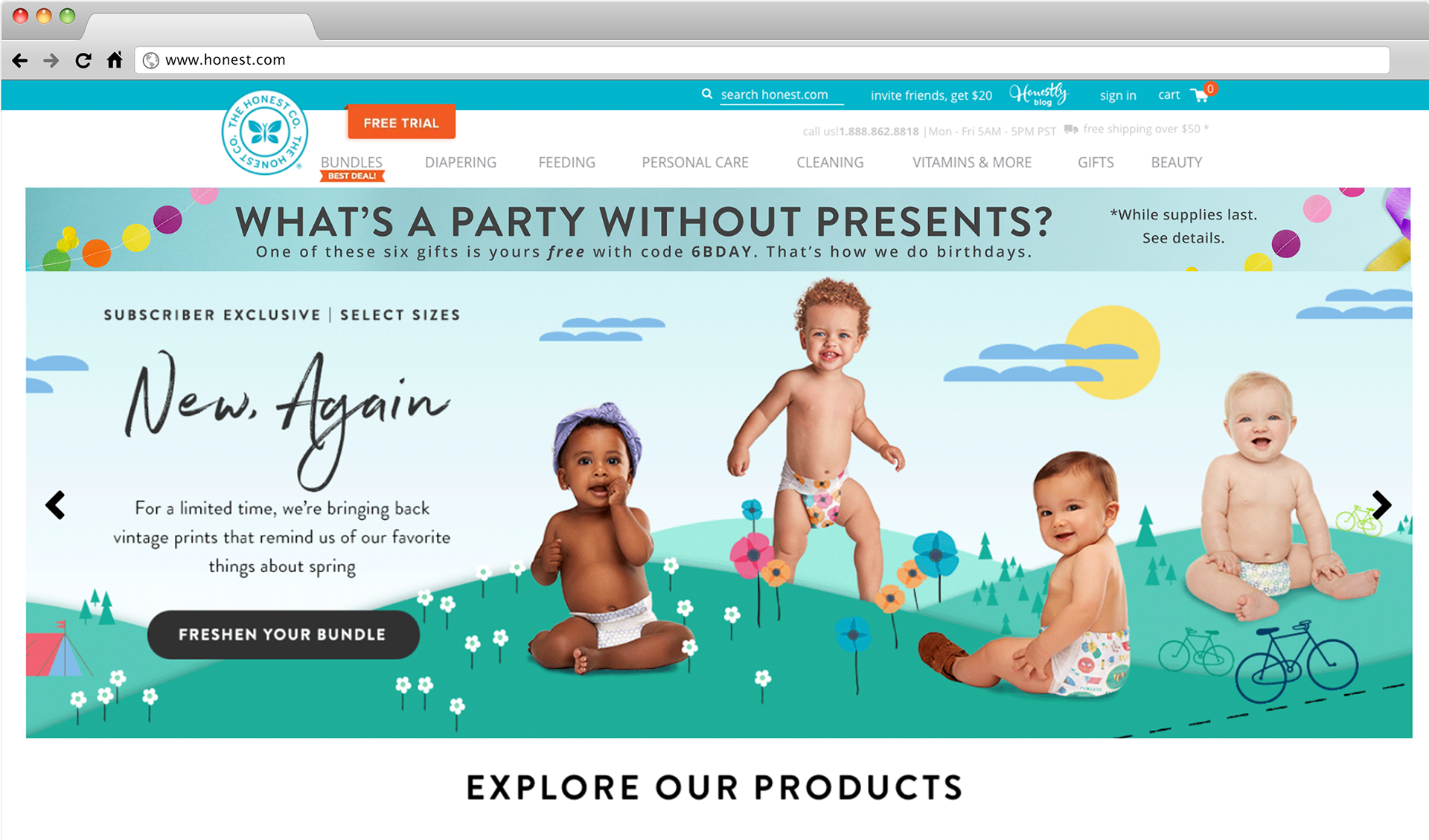Advance to next carousel slide
1429x840 pixels.
[x=1381, y=505]
